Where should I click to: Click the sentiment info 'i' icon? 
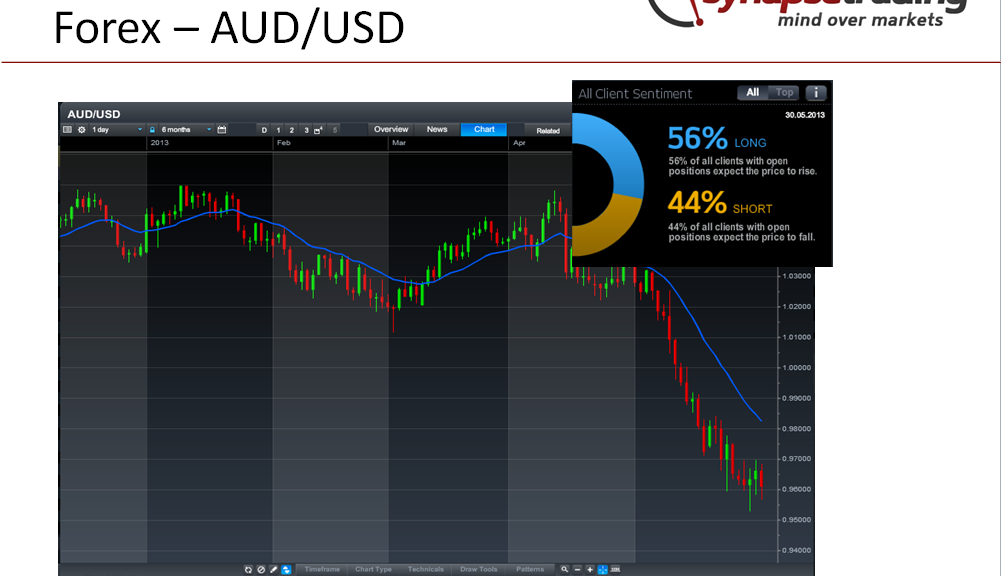(x=816, y=93)
